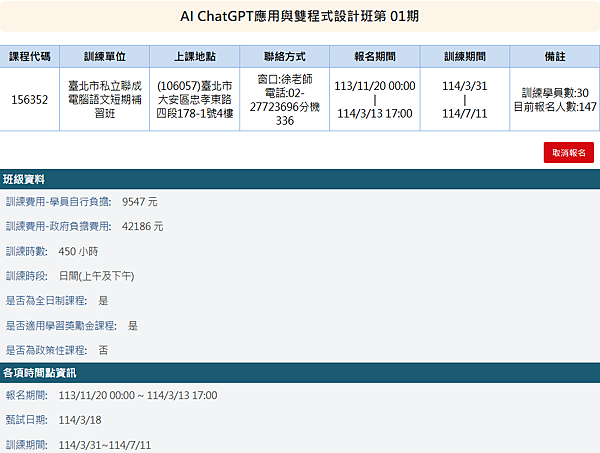Click table cell 114/3/31 to 114/7/11
The width and height of the screenshot is (600, 453).
tap(465, 99)
